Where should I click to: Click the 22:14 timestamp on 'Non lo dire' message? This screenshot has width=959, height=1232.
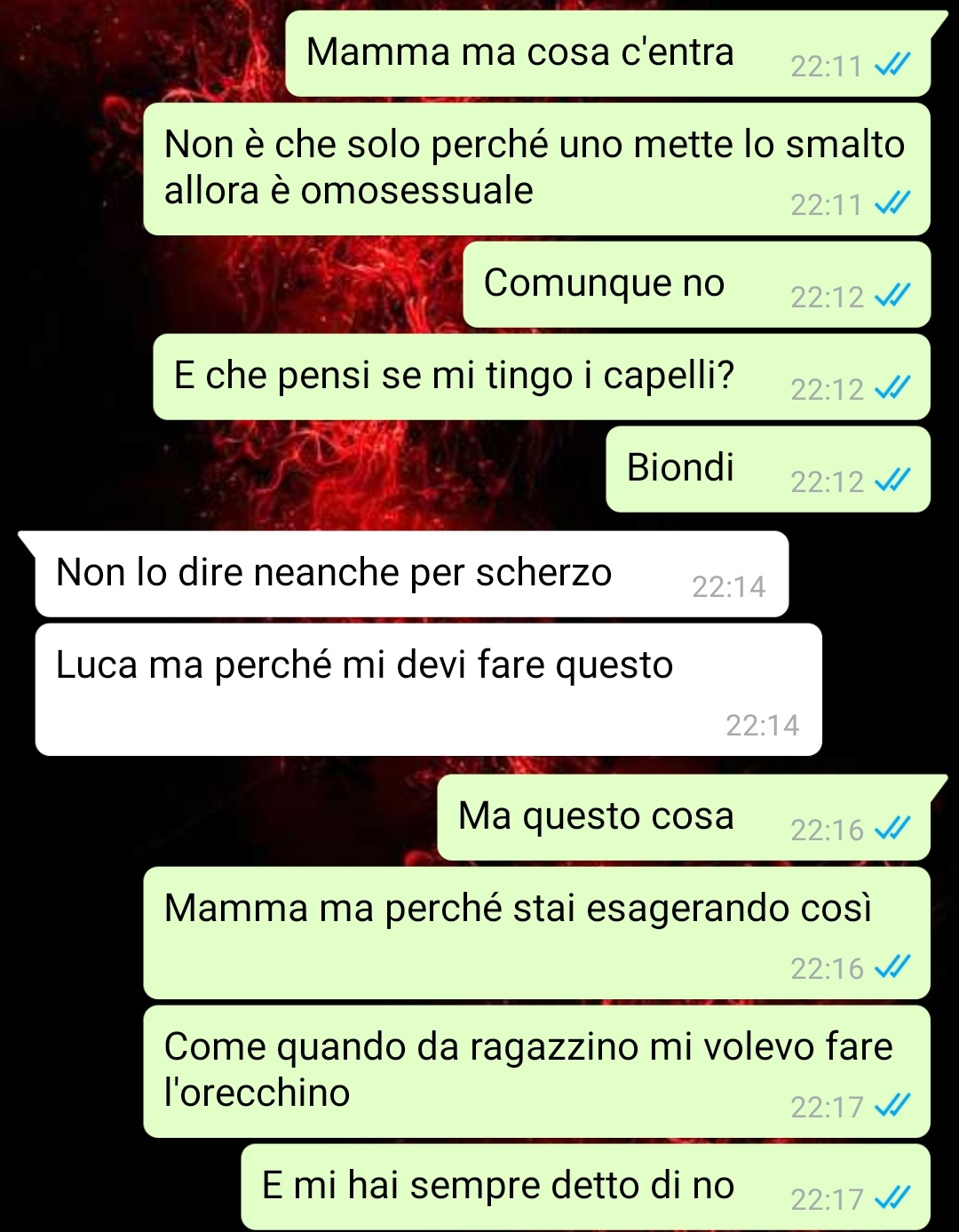click(728, 586)
